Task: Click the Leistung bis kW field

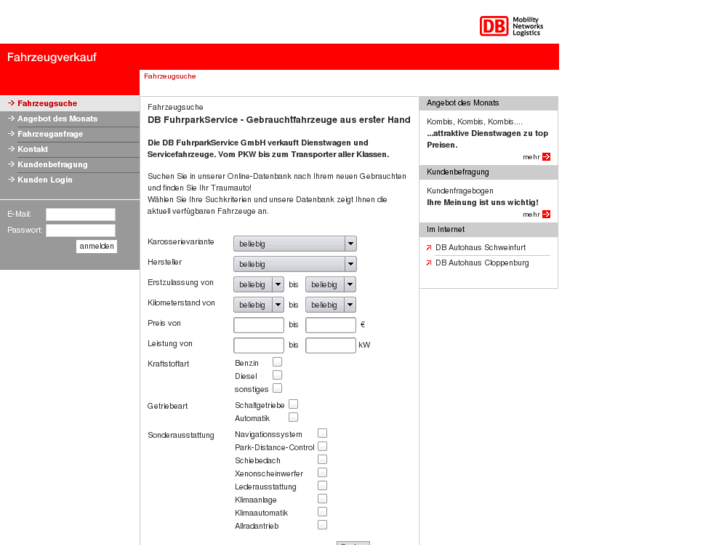Action: tap(331, 345)
